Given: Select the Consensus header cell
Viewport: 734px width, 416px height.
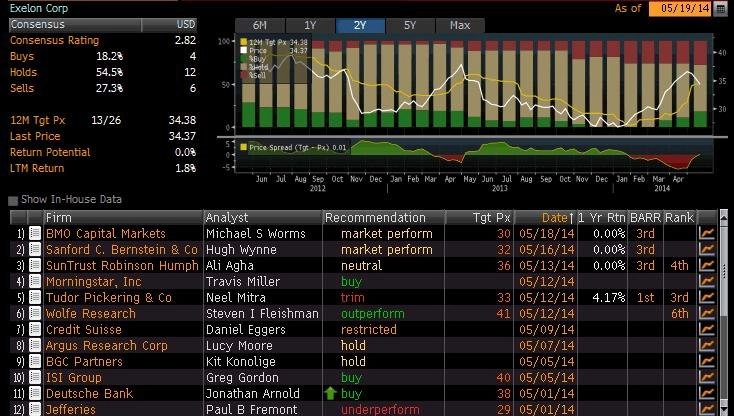Looking at the screenshot, I should coord(75,25).
